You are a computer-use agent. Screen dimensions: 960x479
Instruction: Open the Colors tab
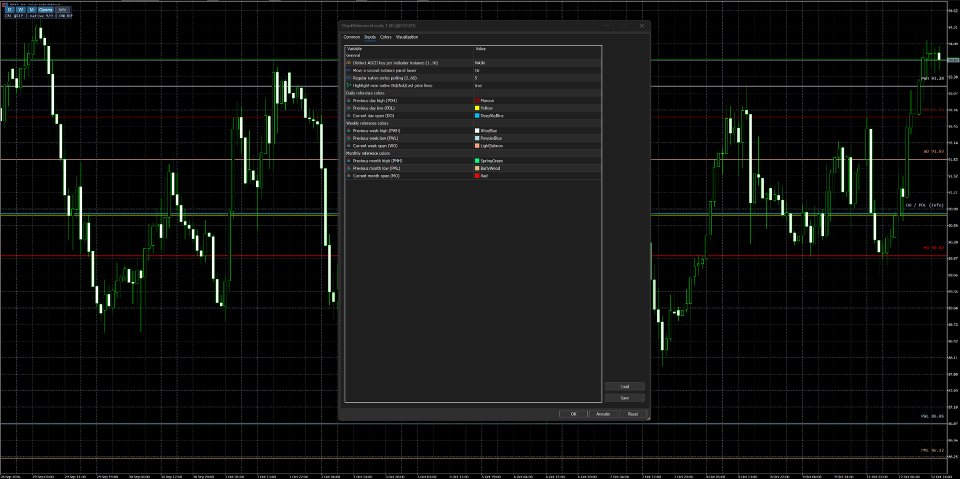tap(386, 37)
